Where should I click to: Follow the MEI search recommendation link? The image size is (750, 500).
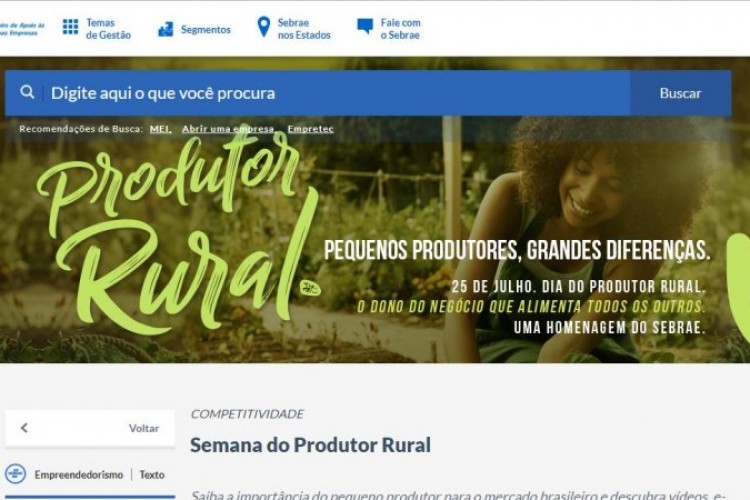(x=160, y=129)
